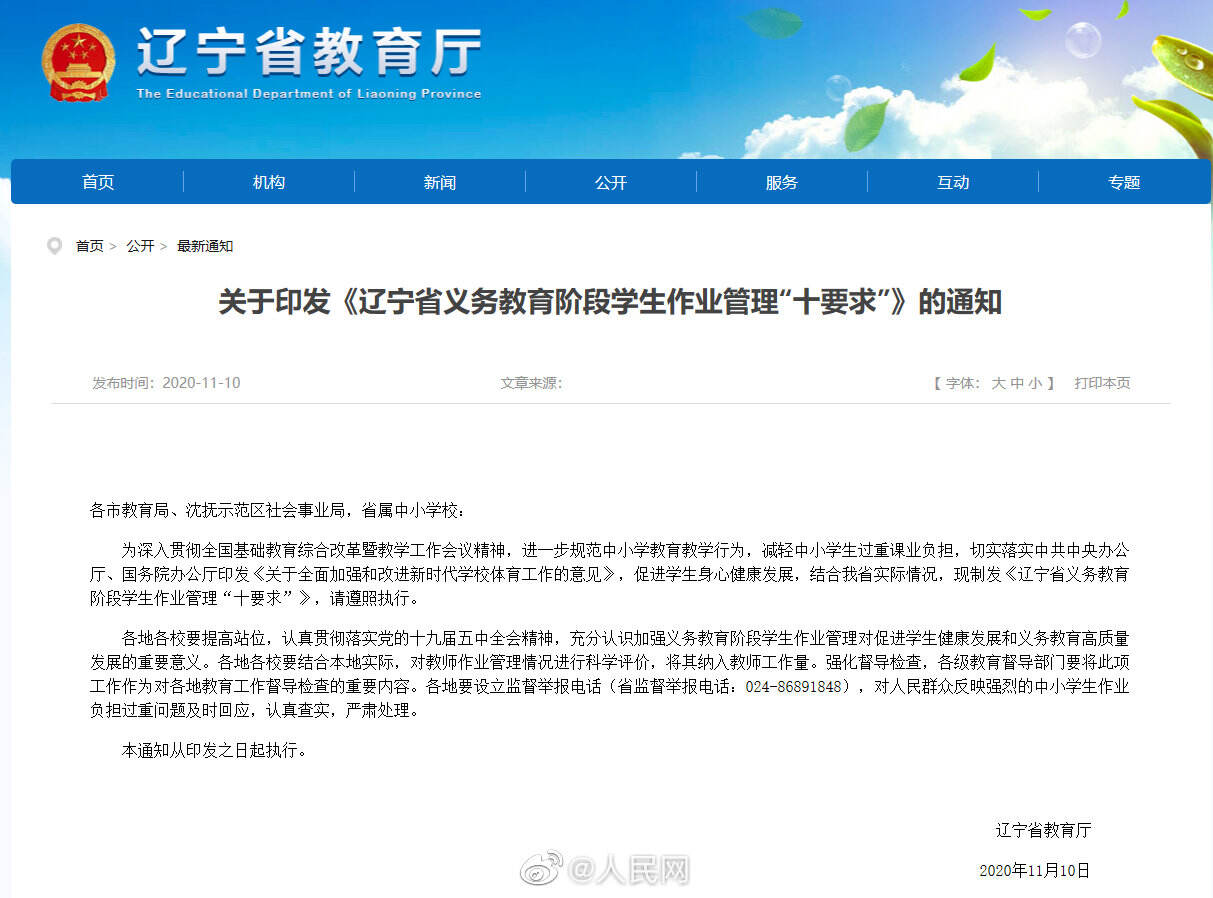1213x898 pixels.
Task: Open the 专题 navigation tab
Action: click(x=1124, y=182)
